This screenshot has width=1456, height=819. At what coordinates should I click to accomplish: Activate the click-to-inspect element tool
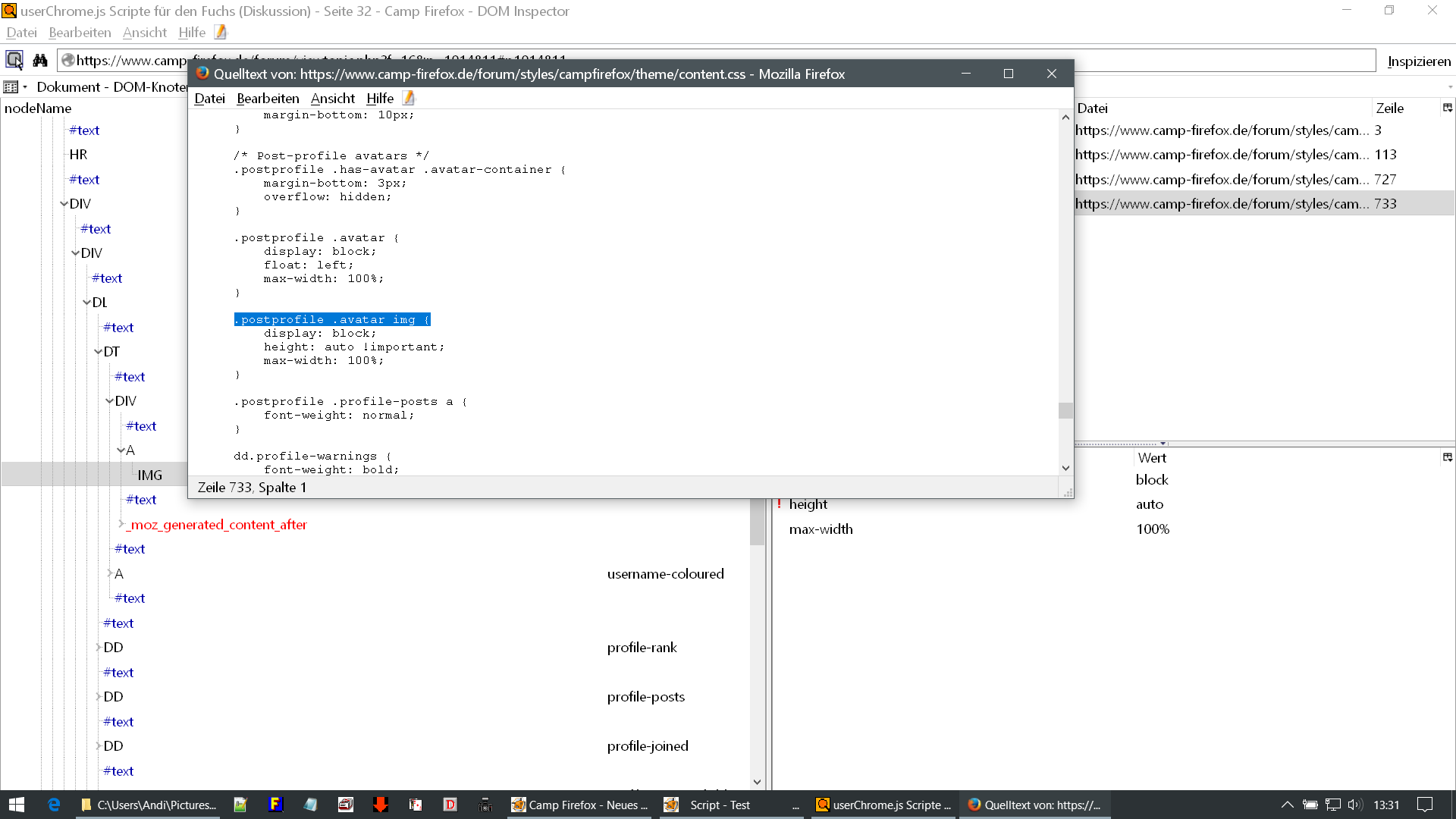click(x=14, y=60)
